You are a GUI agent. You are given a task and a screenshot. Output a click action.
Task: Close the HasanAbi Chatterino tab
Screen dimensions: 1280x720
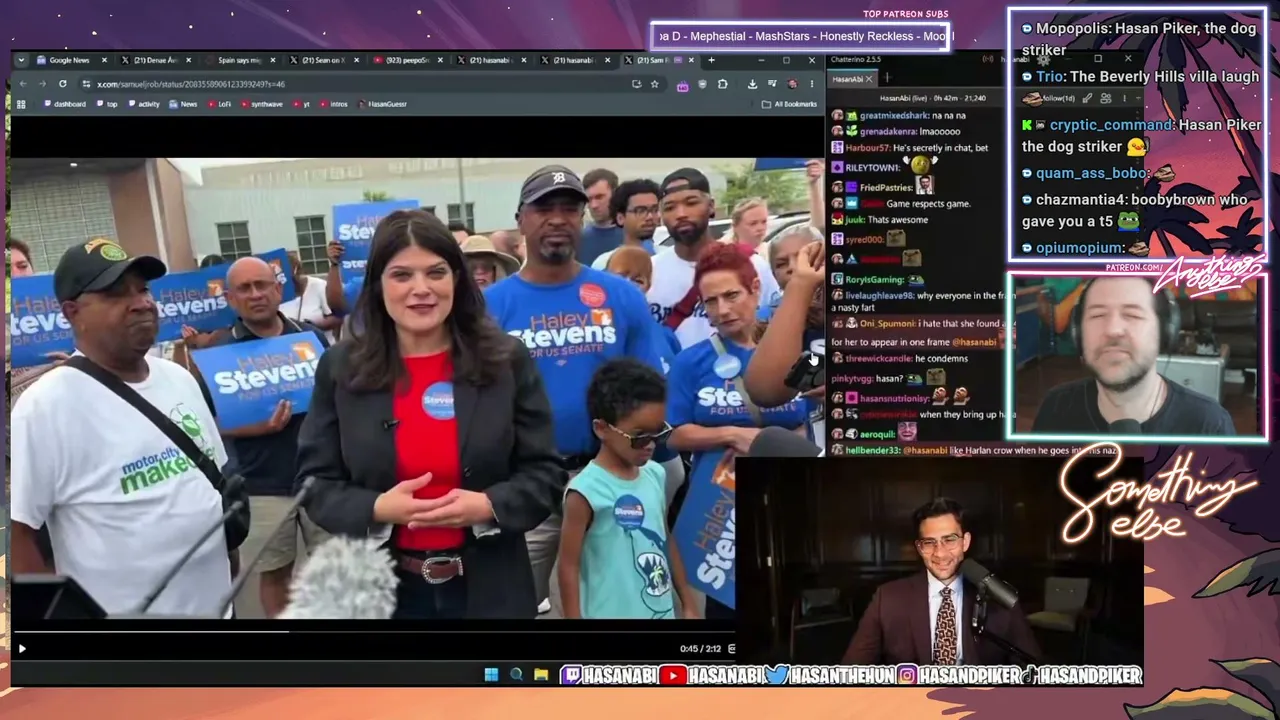[869, 79]
